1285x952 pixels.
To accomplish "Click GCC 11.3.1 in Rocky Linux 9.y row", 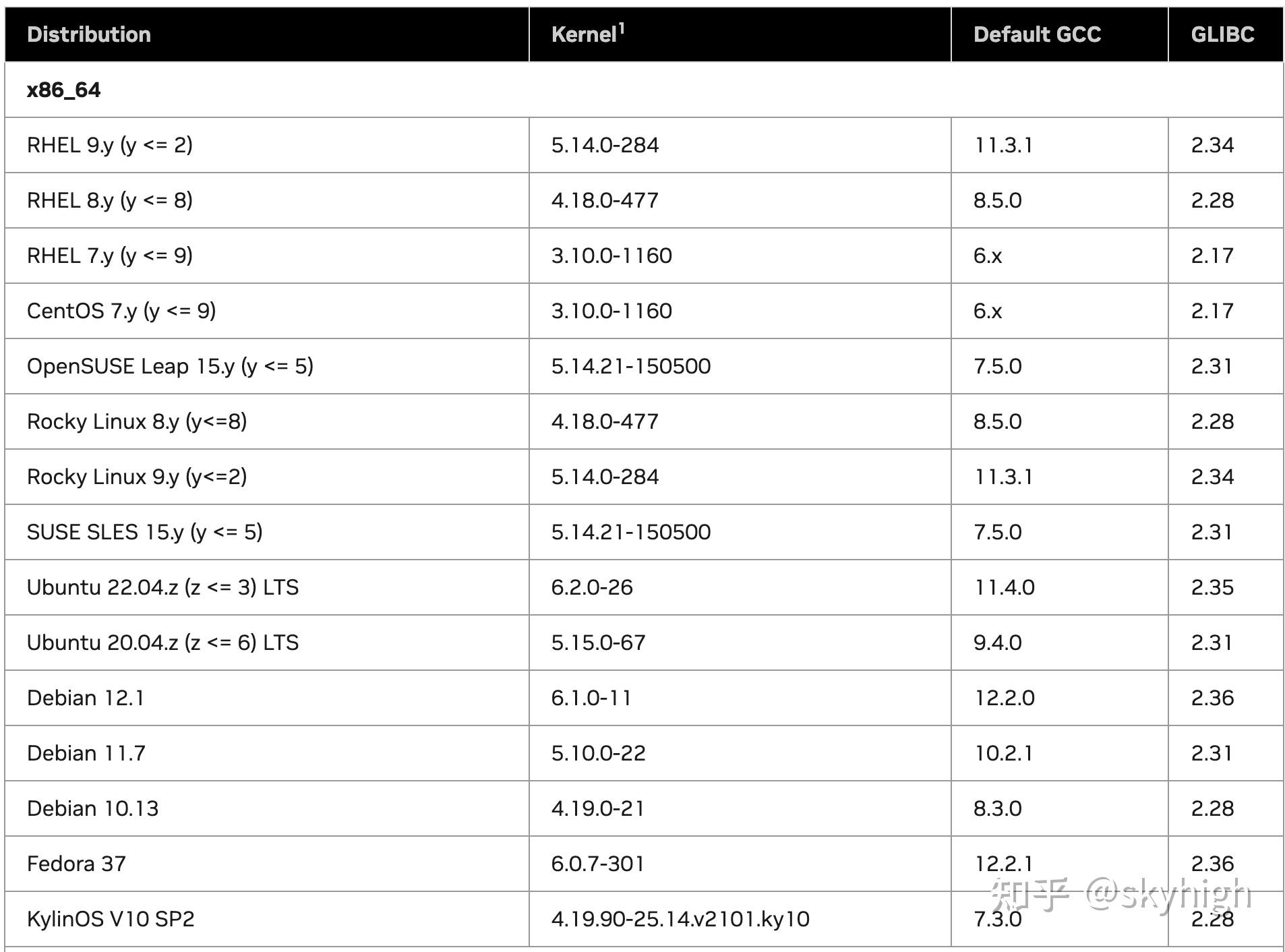I will pyautogui.click(x=1003, y=477).
